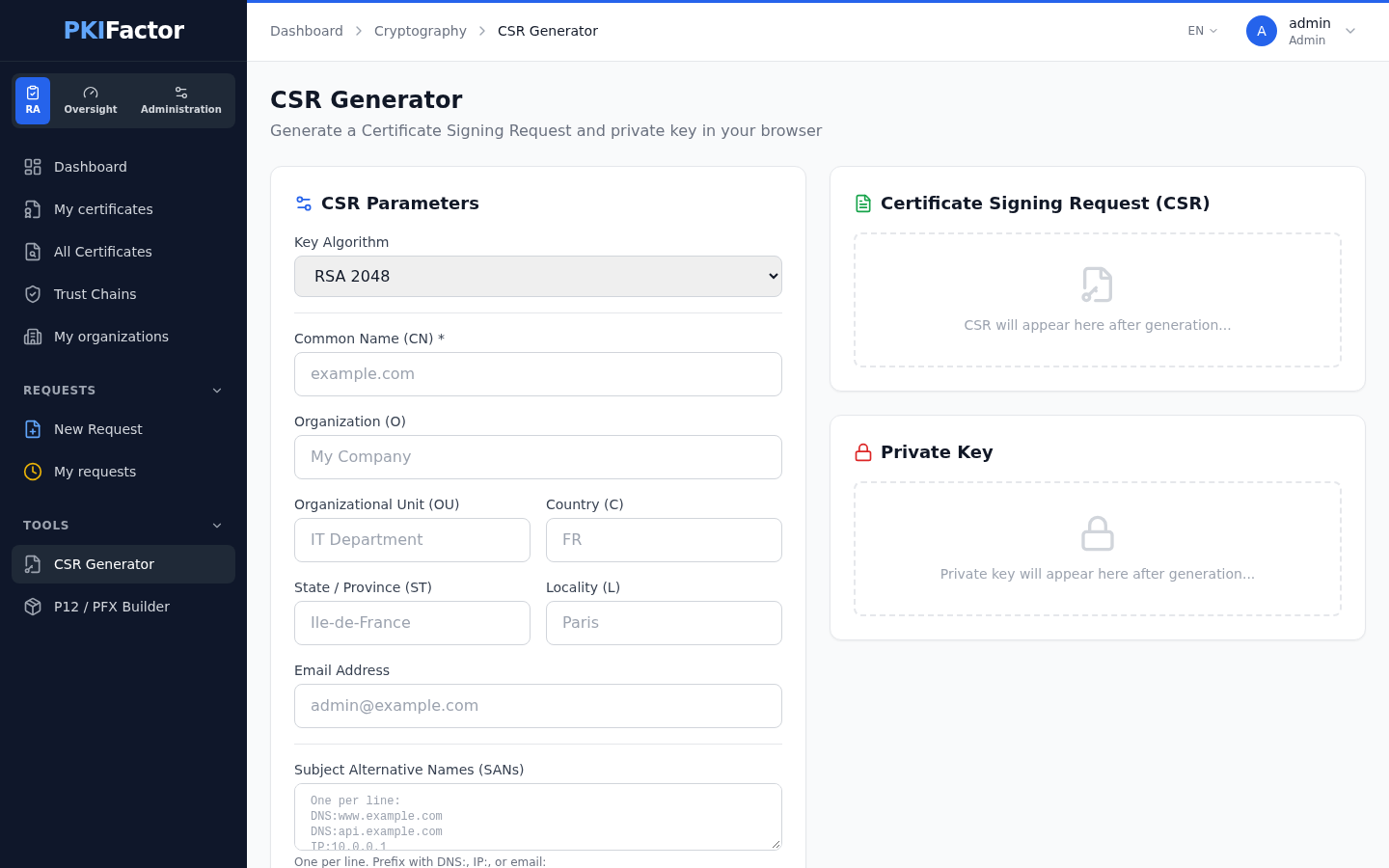Click the Subject Alternative Names textarea
Image resolution: width=1389 pixels, height=868 pixels.
[538, 817]
